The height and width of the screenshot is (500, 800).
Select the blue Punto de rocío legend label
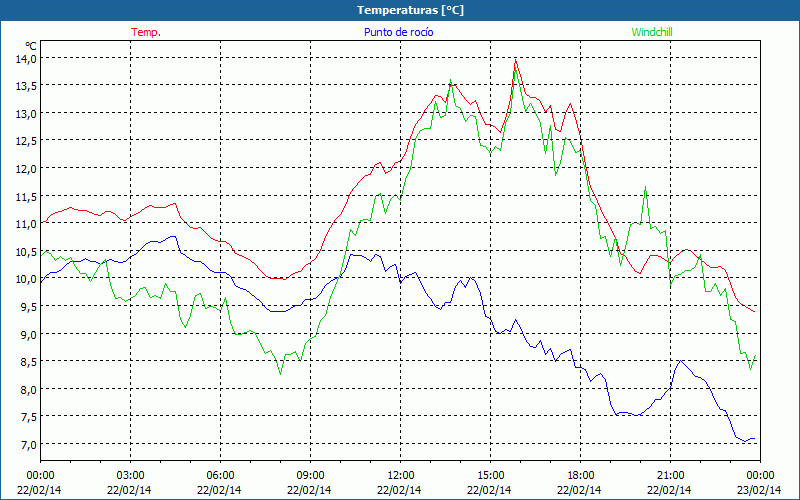(398, 32)
